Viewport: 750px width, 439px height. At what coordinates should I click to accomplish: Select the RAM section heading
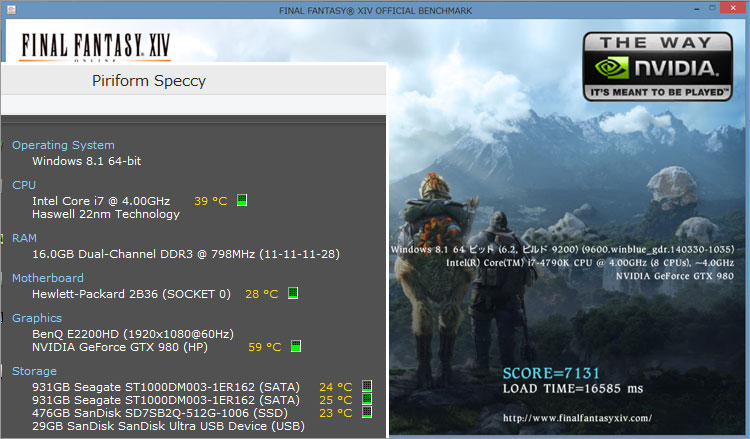coord(24,238)
